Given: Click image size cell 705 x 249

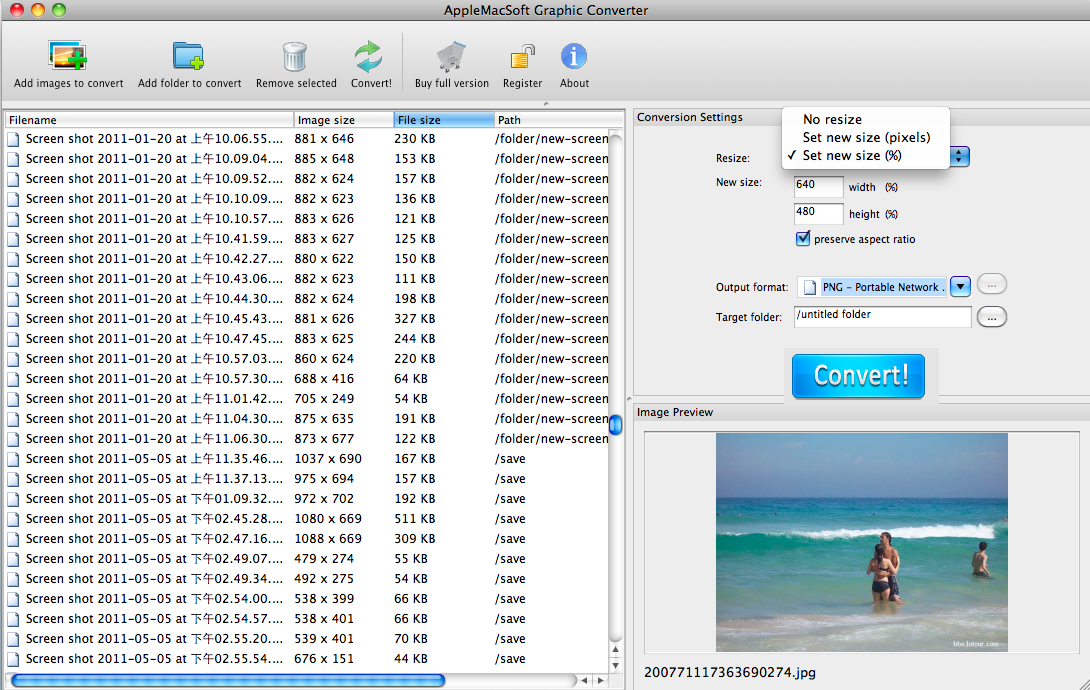Looking at the screenshot, I should [x=324, y=400].
